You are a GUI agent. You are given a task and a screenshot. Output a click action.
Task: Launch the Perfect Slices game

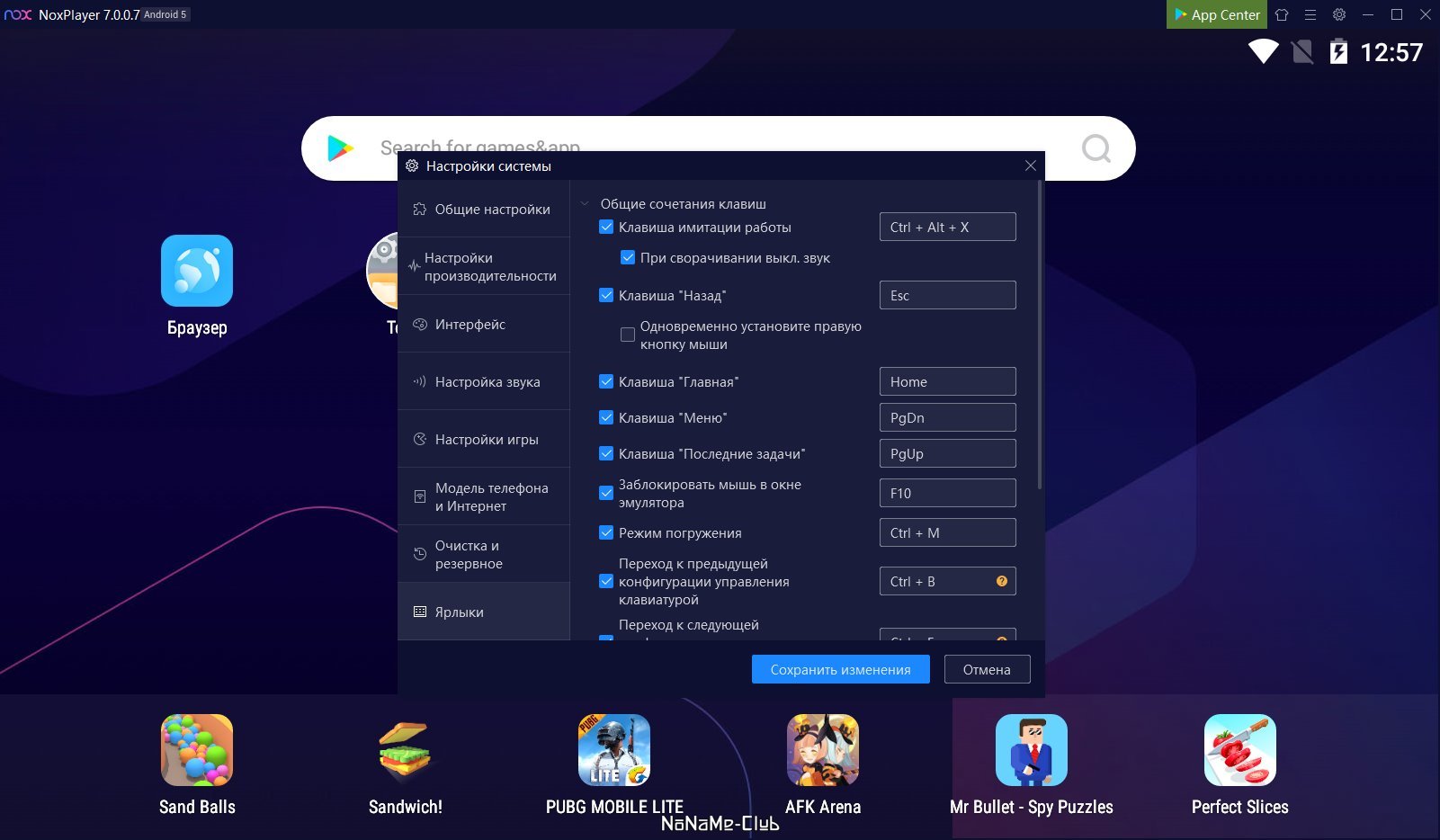point(1240,750)
